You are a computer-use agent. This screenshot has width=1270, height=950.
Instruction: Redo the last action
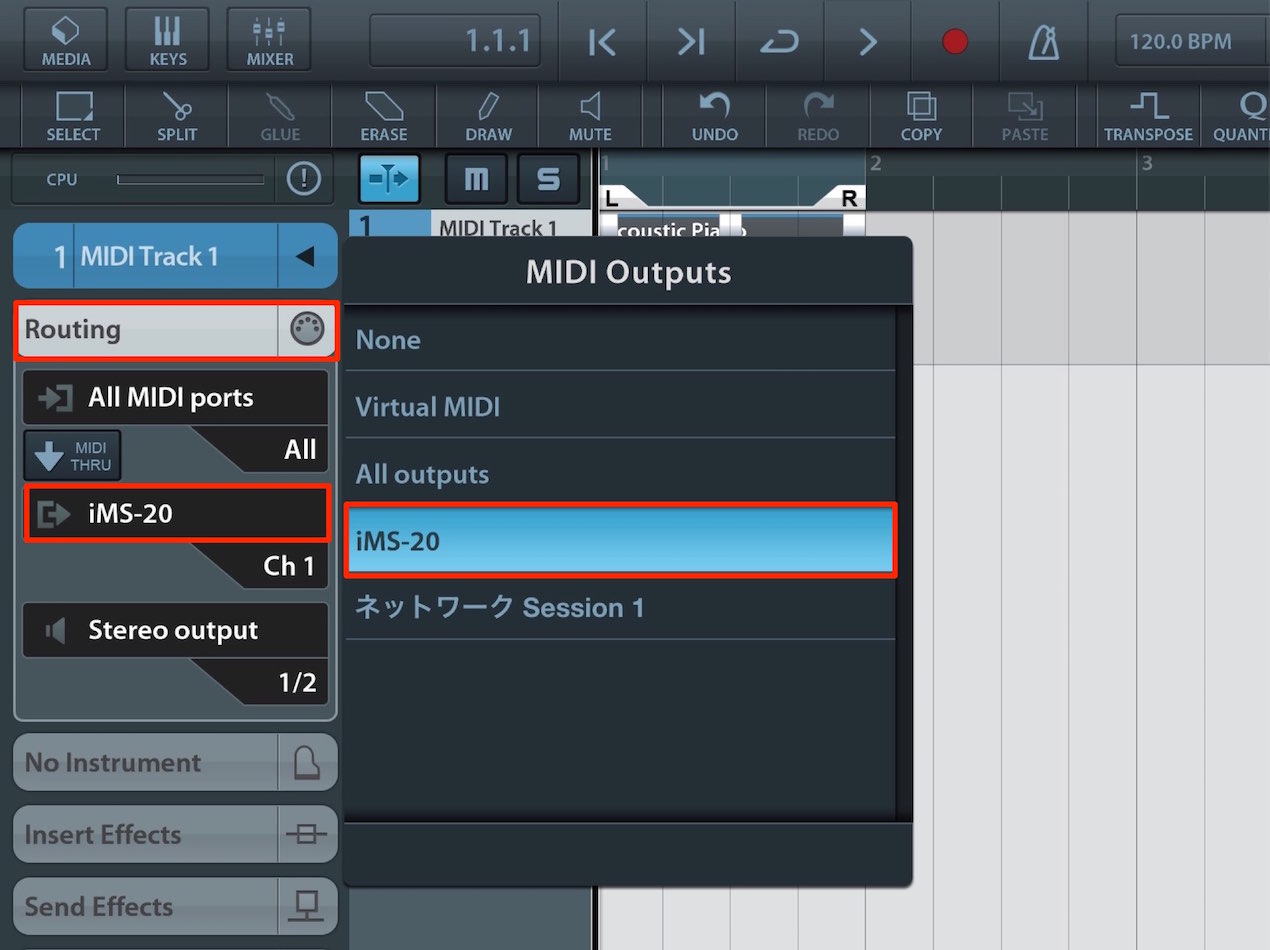click(x=818, y=116)
